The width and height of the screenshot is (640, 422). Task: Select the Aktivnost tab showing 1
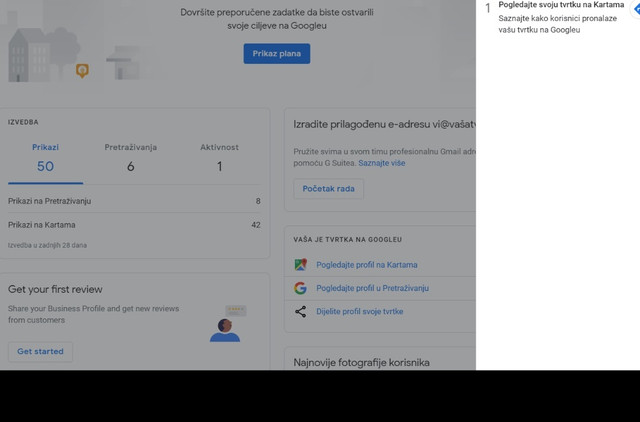pos(219,158)
